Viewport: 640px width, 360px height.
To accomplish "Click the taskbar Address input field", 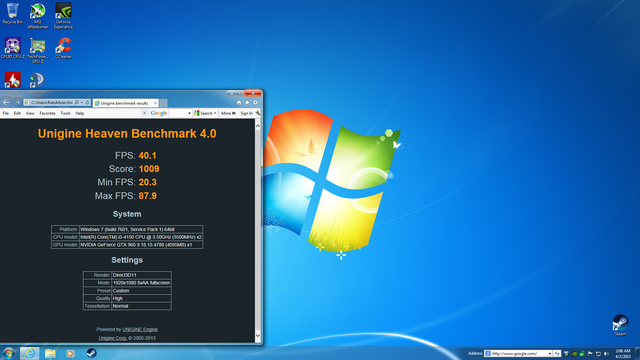I will (519, 353).
